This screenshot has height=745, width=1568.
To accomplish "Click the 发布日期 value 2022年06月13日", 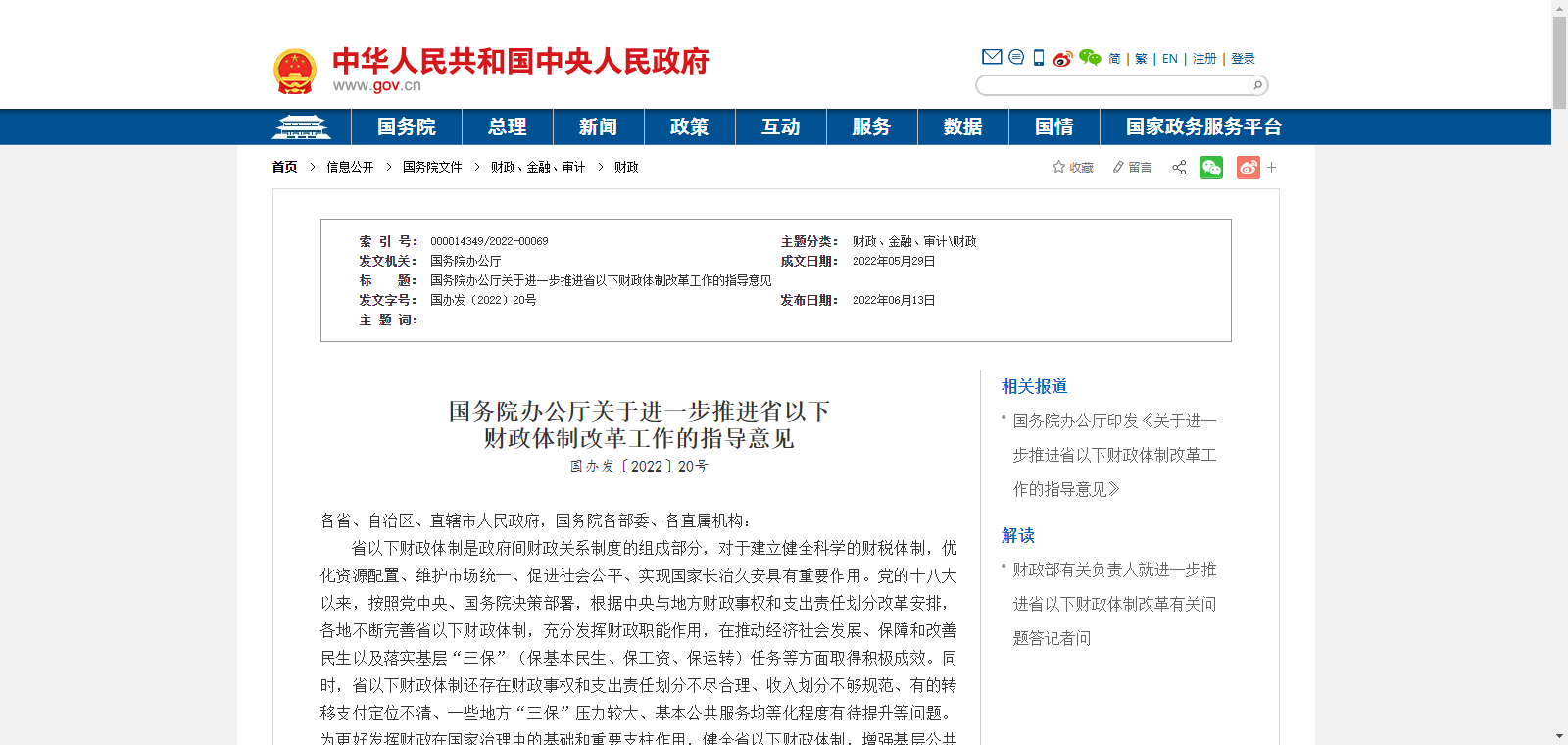I will coord(894,300).
